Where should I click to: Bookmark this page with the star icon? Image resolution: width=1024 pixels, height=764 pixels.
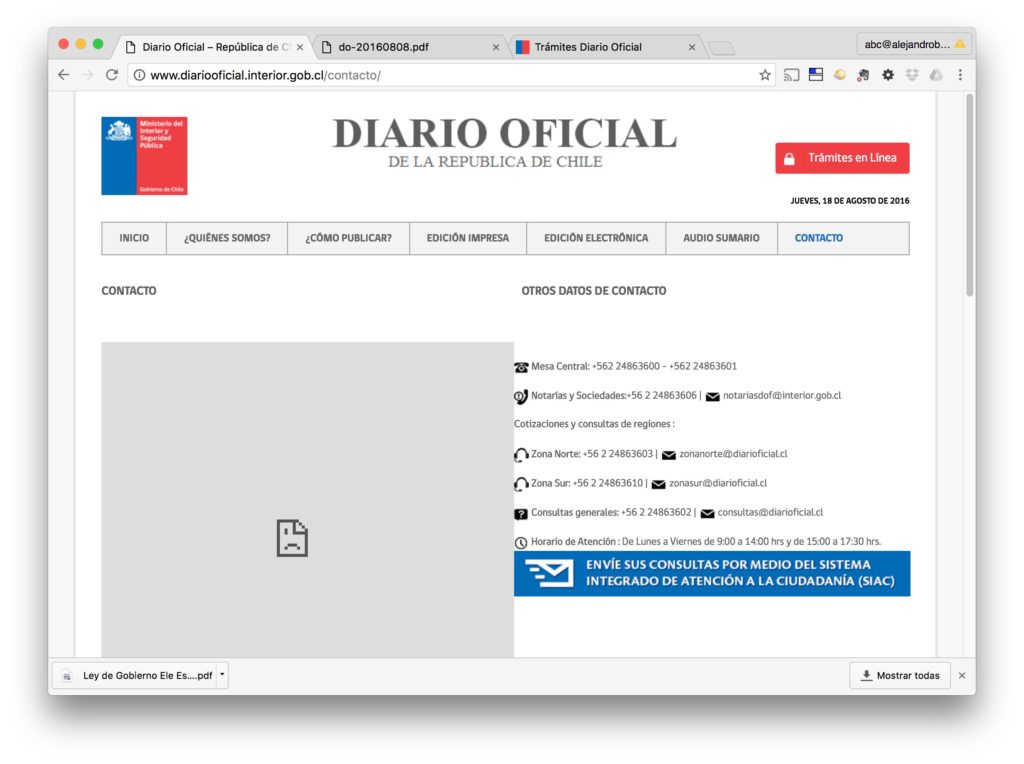765,75
